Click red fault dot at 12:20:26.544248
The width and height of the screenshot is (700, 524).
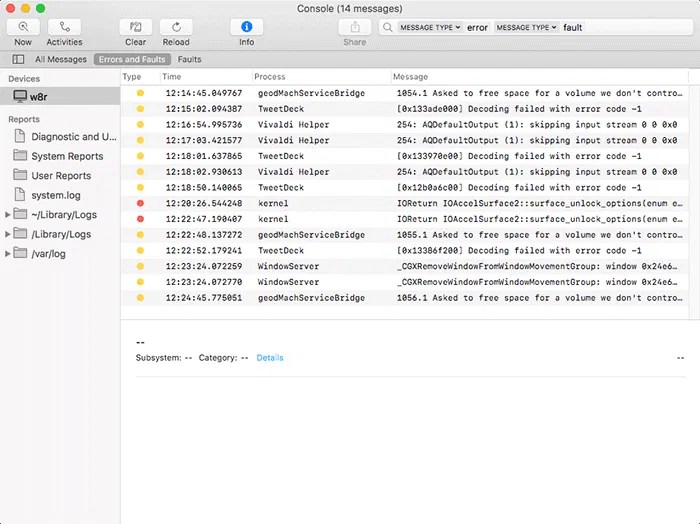coord(140,203)
